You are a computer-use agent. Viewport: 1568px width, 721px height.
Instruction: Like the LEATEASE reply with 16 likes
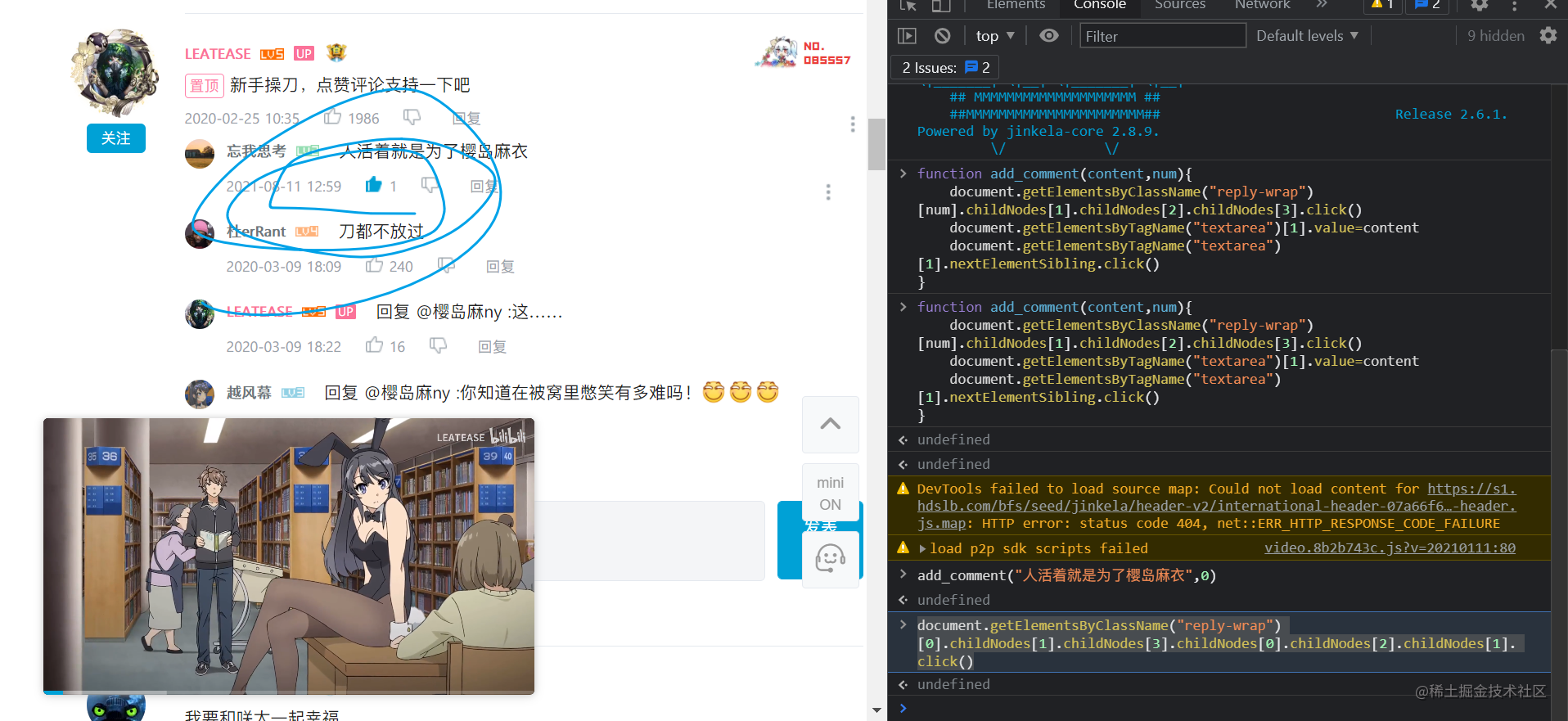tap(374, 345)
